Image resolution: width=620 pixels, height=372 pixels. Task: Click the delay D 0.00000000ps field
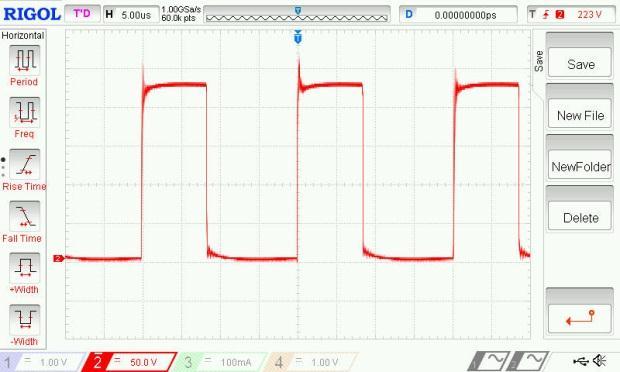click(x=458, y=15)
